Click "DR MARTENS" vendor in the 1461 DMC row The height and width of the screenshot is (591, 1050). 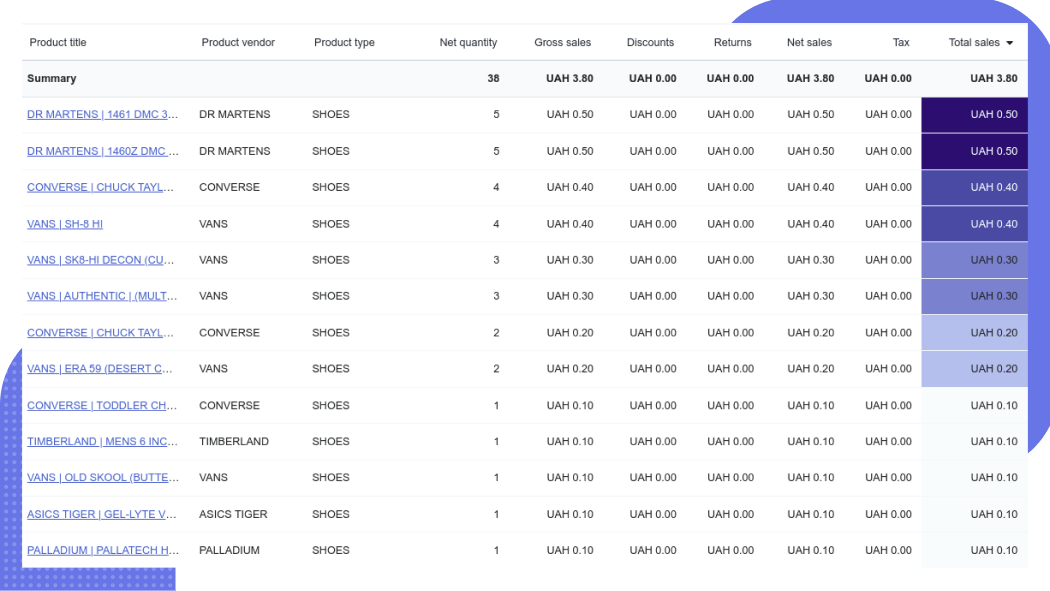tap(234, 114)
